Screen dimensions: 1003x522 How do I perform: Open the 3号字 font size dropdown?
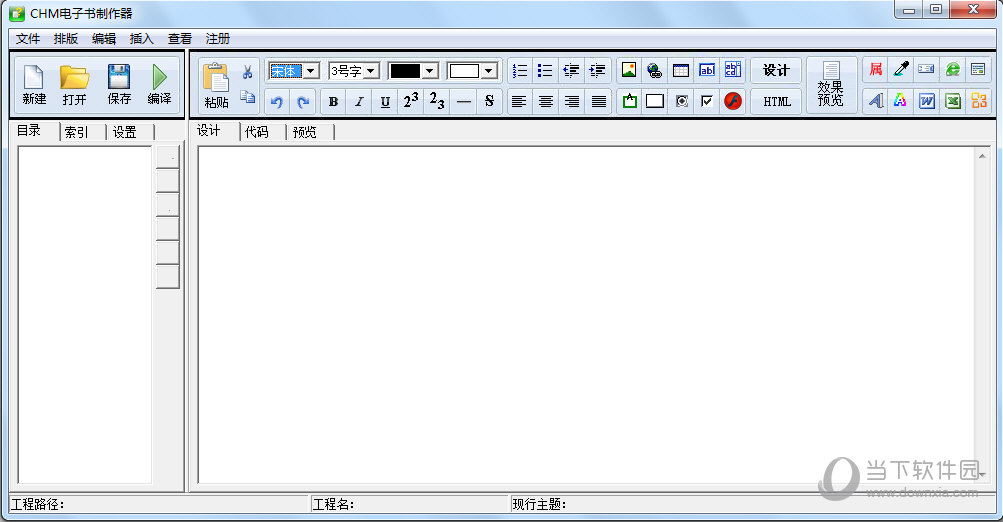point(372,70)
